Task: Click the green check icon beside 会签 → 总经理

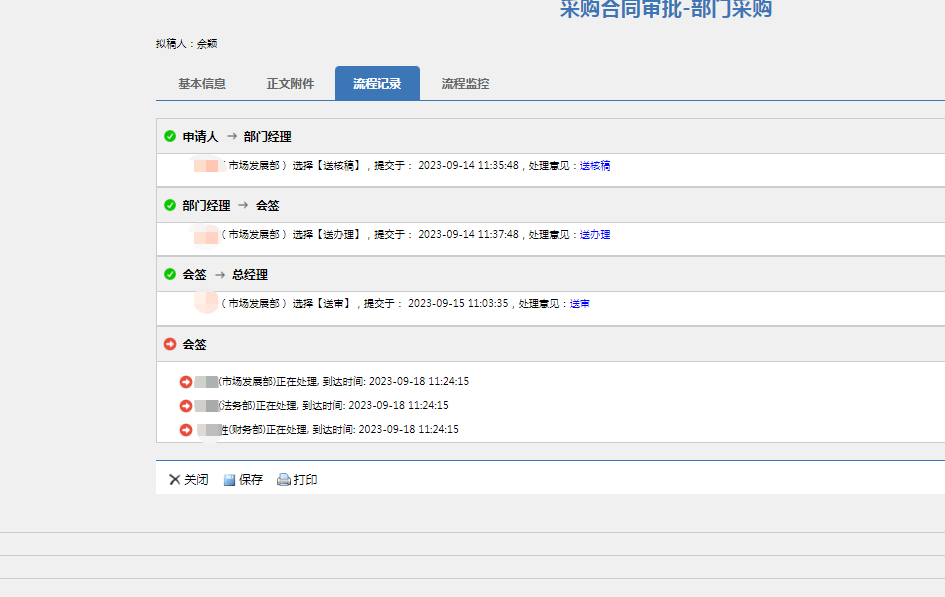Action: 170,275
